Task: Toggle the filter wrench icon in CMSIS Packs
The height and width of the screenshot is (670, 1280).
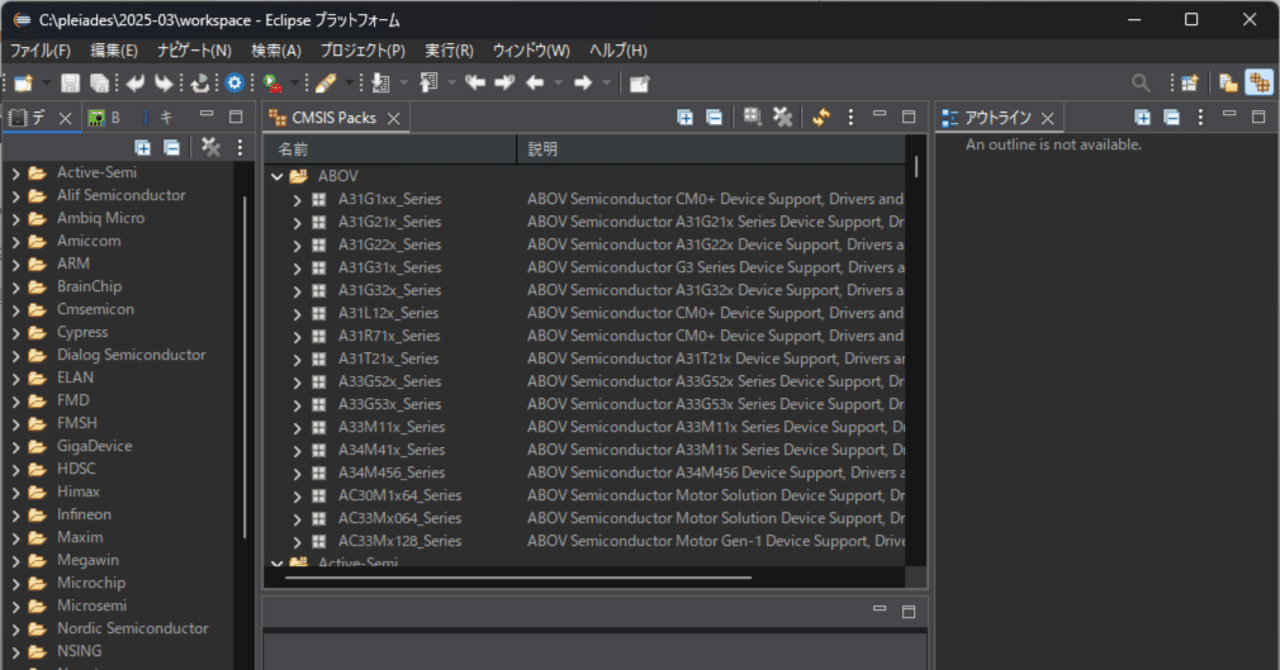Action: [x=782, y=117]
